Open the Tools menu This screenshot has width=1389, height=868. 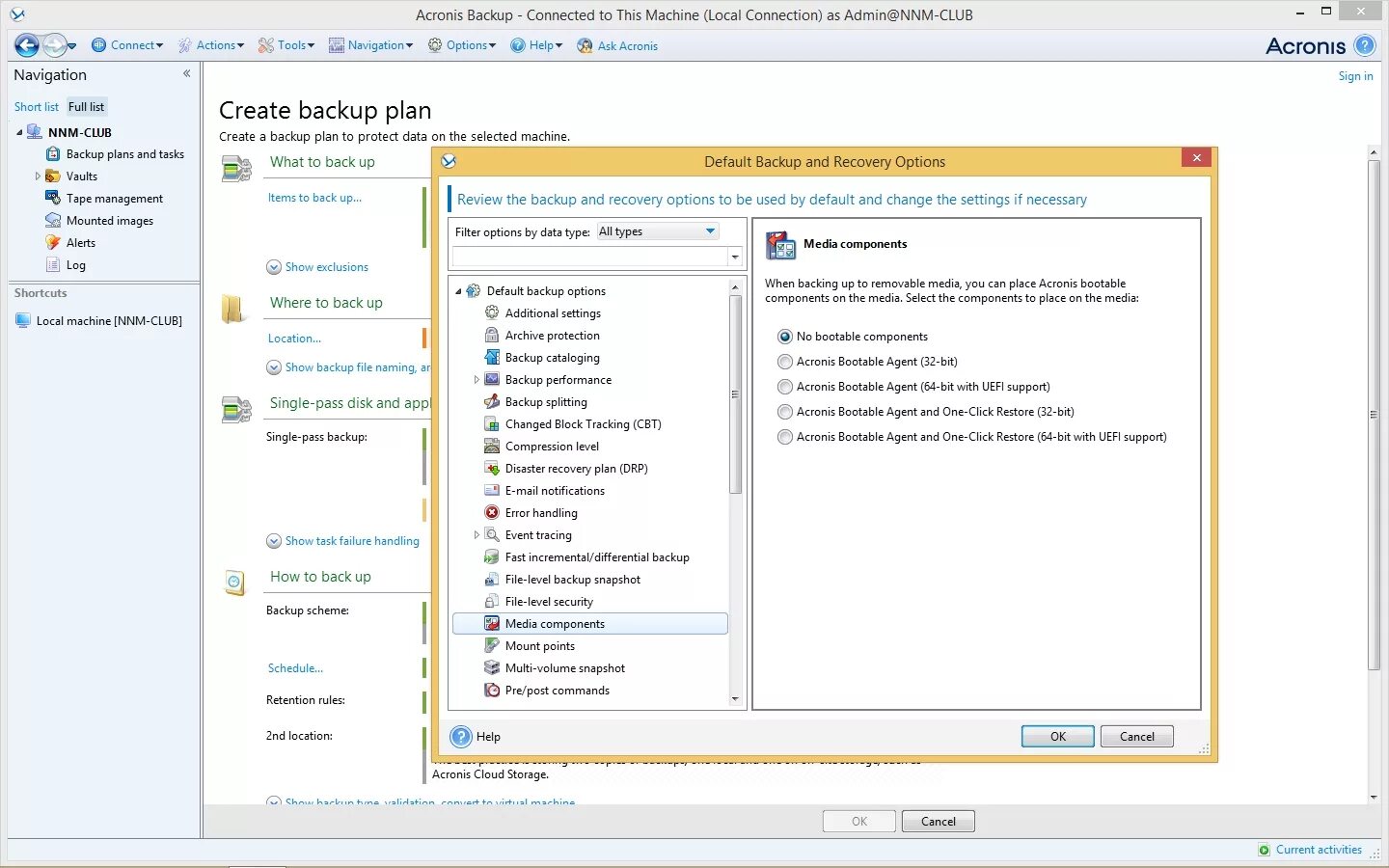(286, 45)
